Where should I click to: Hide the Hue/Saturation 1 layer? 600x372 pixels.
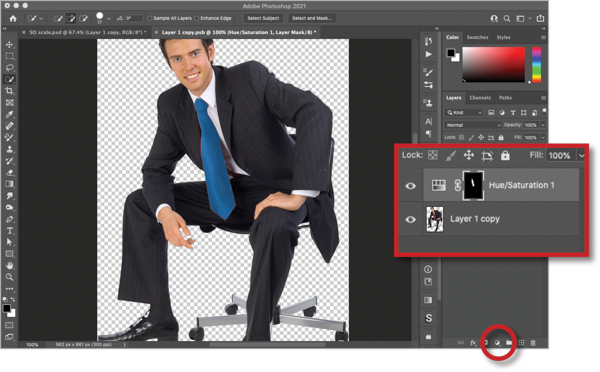[x=410, y=186]
